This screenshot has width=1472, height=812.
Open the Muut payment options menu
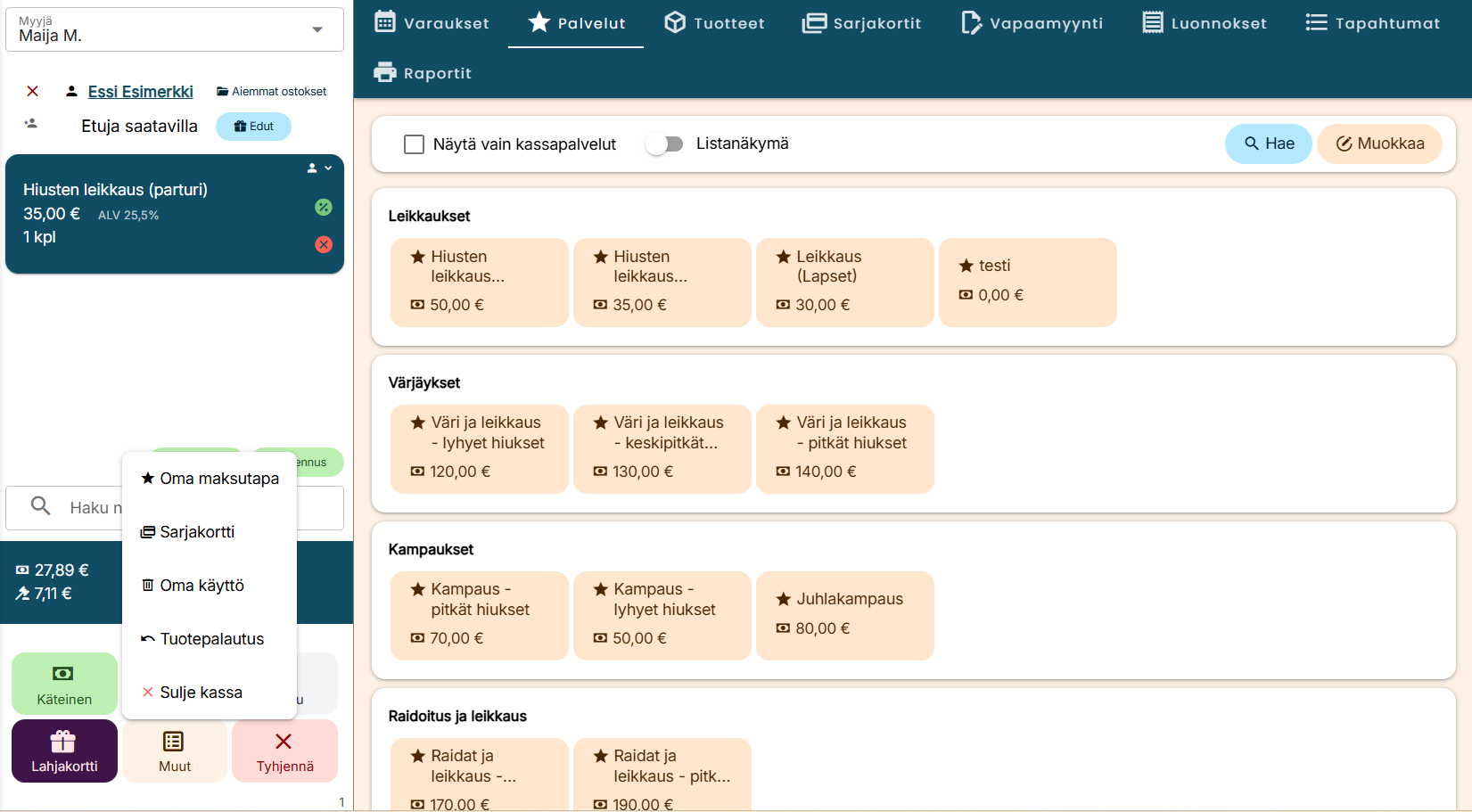[x=175, y=750]
